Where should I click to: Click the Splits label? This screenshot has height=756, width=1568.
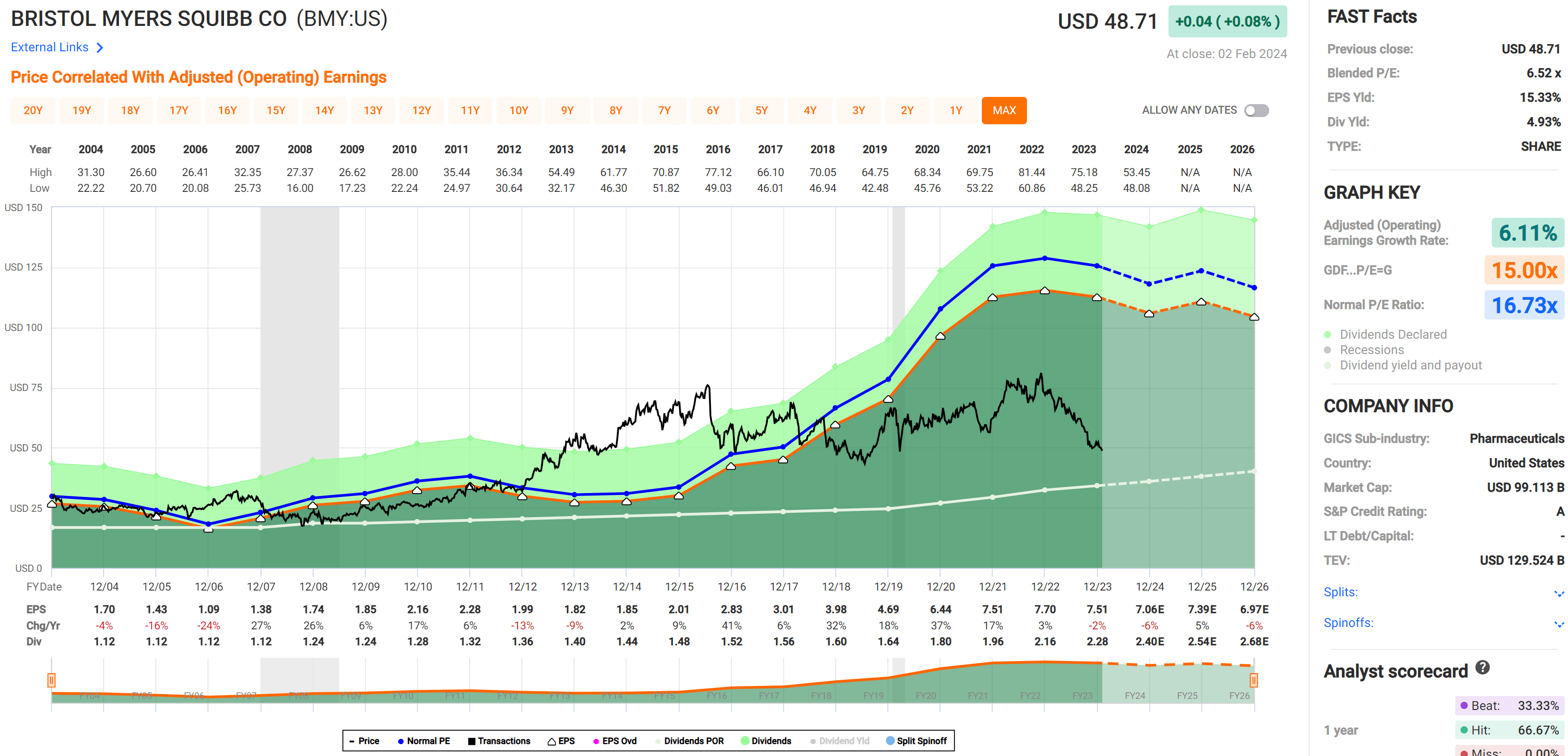1340,592
